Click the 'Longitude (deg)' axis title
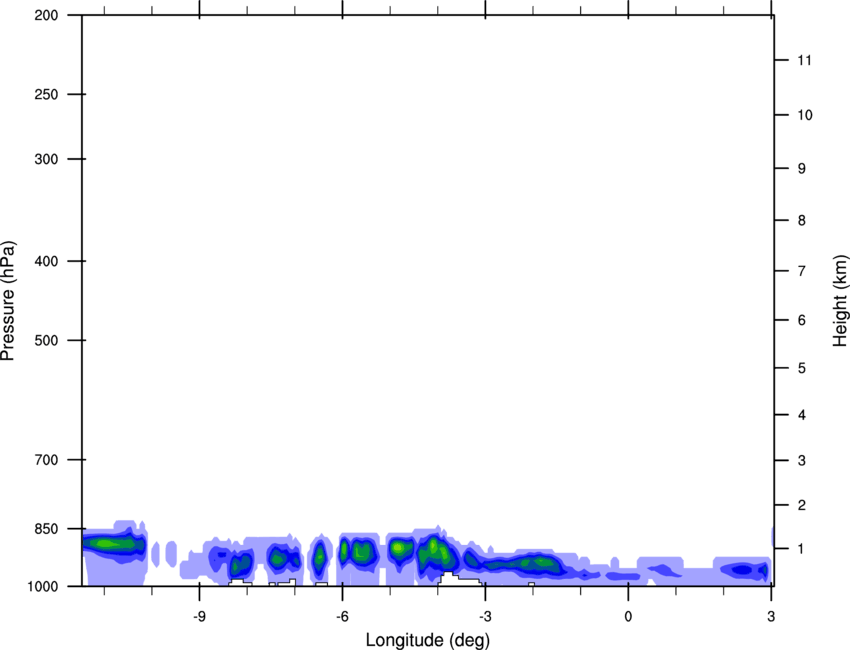 click(x=428, y=640)
